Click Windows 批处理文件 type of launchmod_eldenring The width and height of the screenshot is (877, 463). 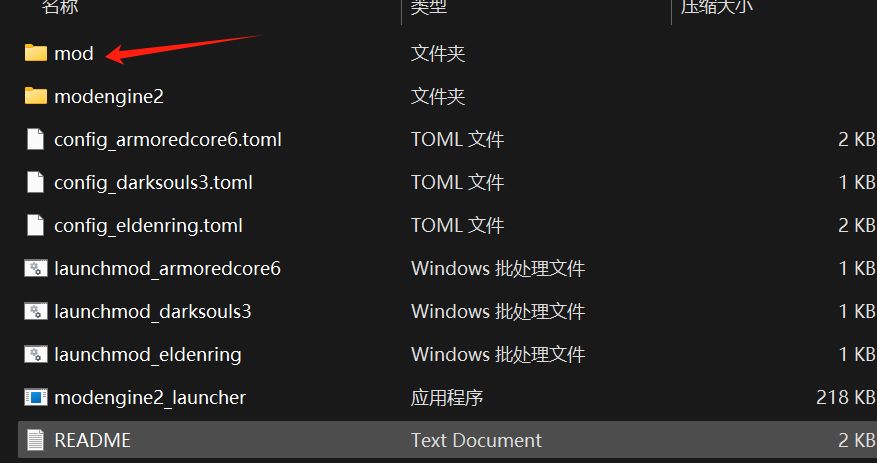[x=498, y=355]
